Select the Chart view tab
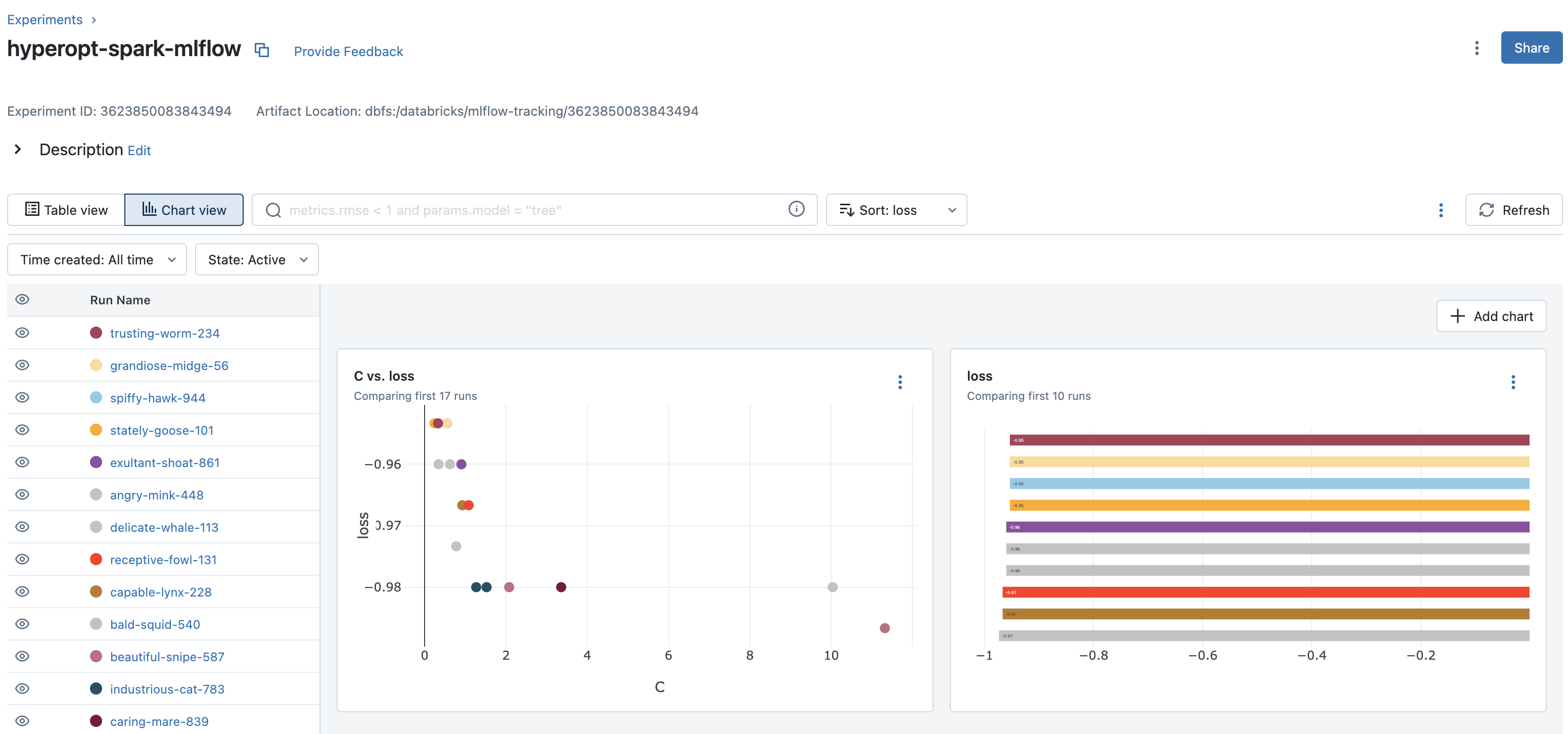1568x734 pixels. tap(184, 210)
